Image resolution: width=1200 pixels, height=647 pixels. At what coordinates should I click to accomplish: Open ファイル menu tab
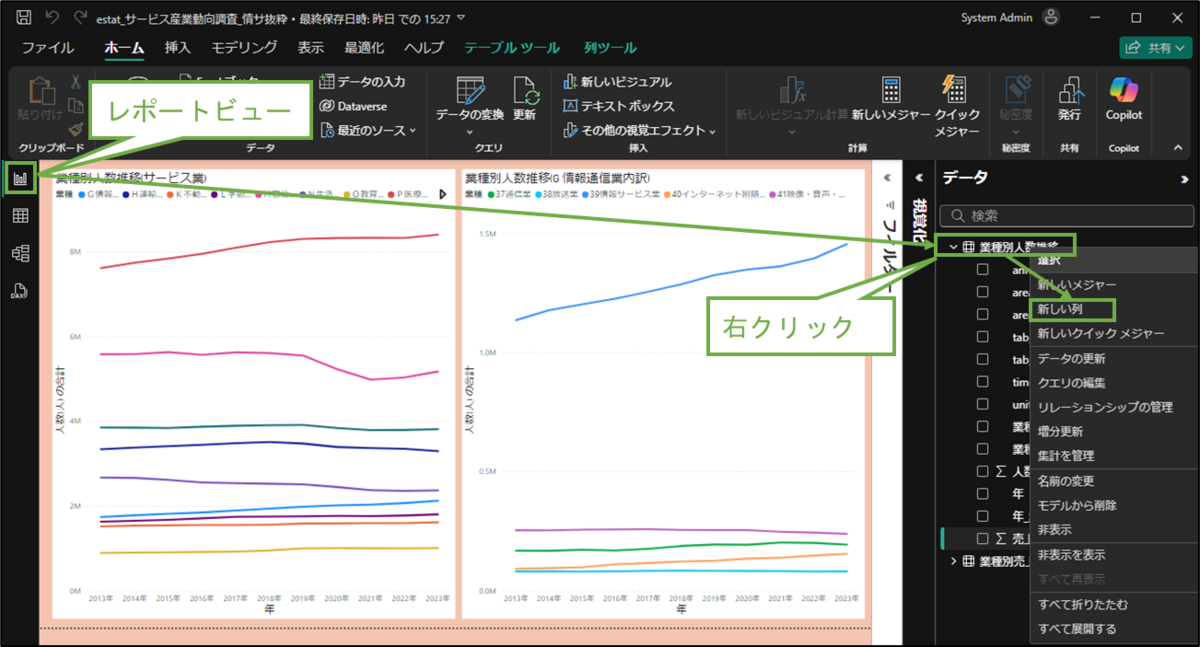pyautogui.click(x=47, y=47)
